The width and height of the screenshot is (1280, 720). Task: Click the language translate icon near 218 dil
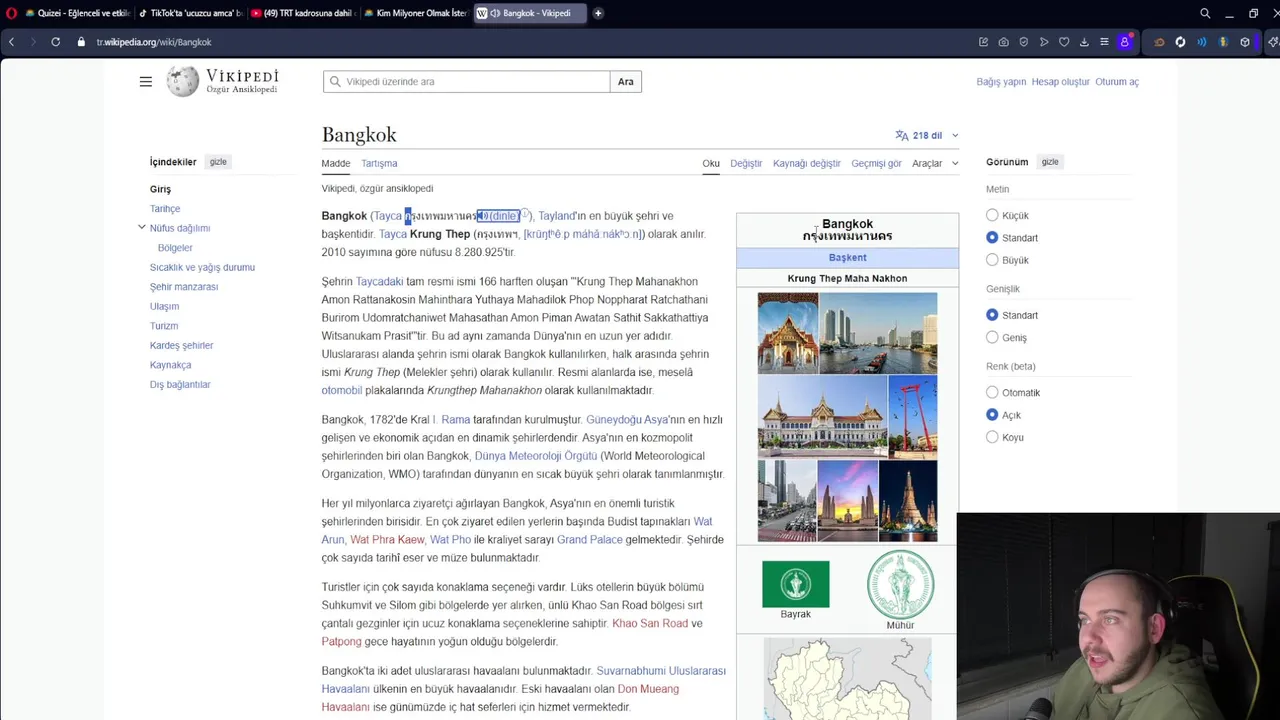(902, 135)
